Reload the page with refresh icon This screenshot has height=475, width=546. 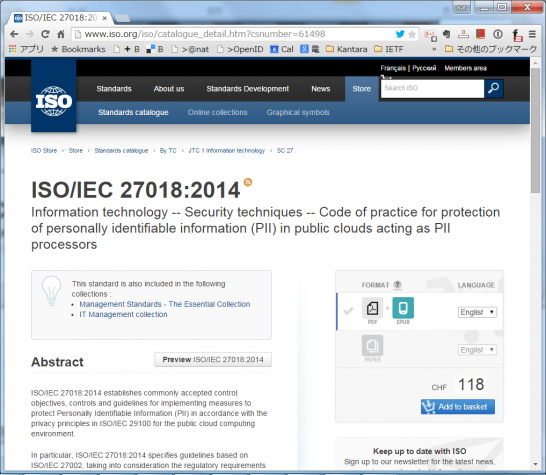click(45, 34)
